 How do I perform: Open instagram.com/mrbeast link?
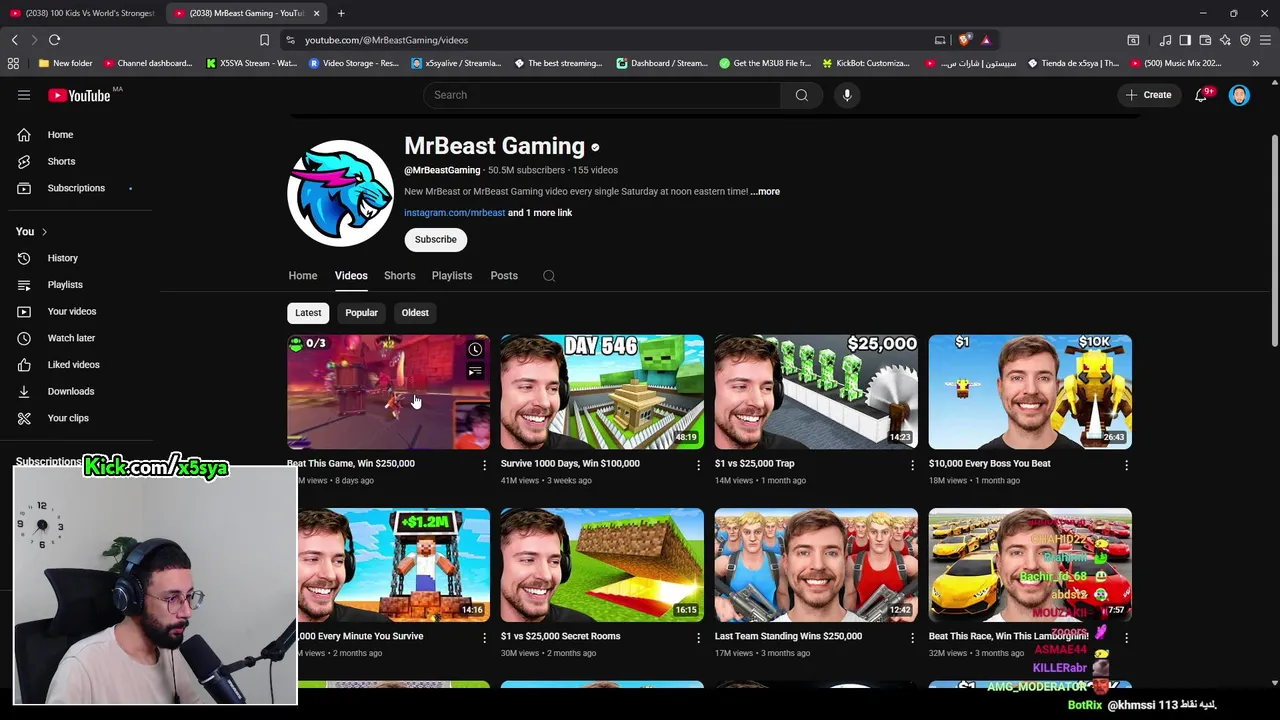point(454,213)
